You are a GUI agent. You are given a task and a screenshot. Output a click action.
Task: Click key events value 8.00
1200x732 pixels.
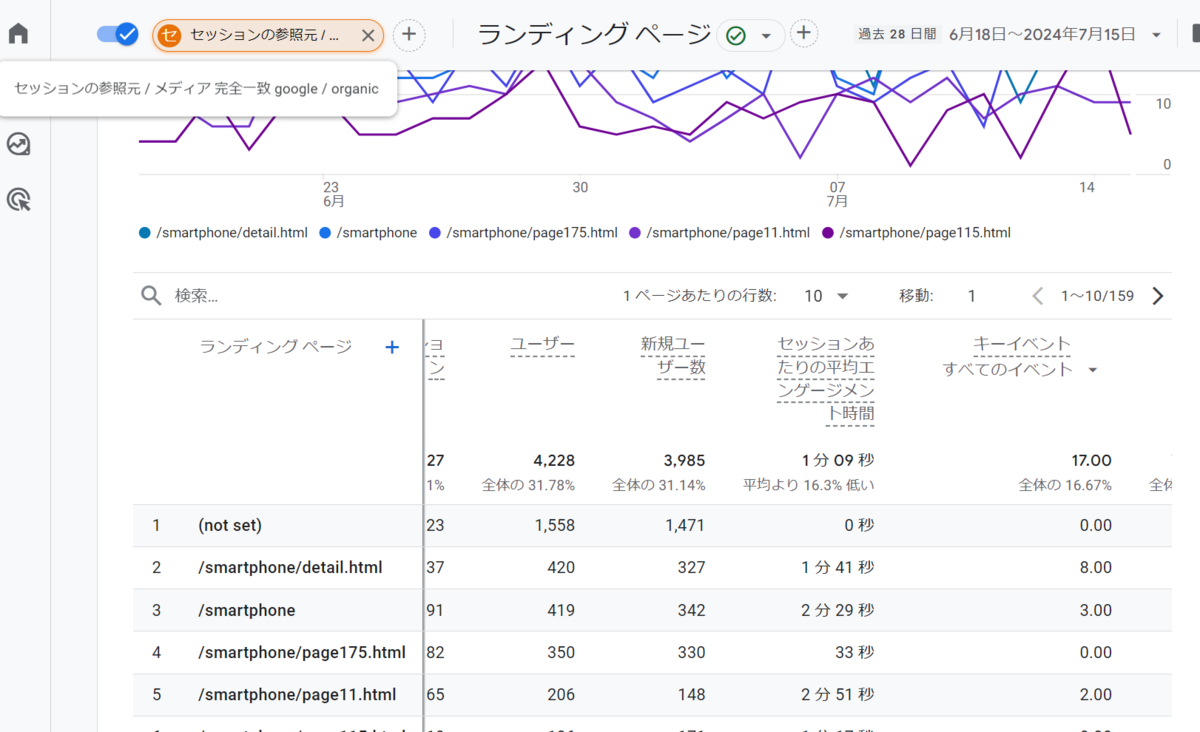1096,567
